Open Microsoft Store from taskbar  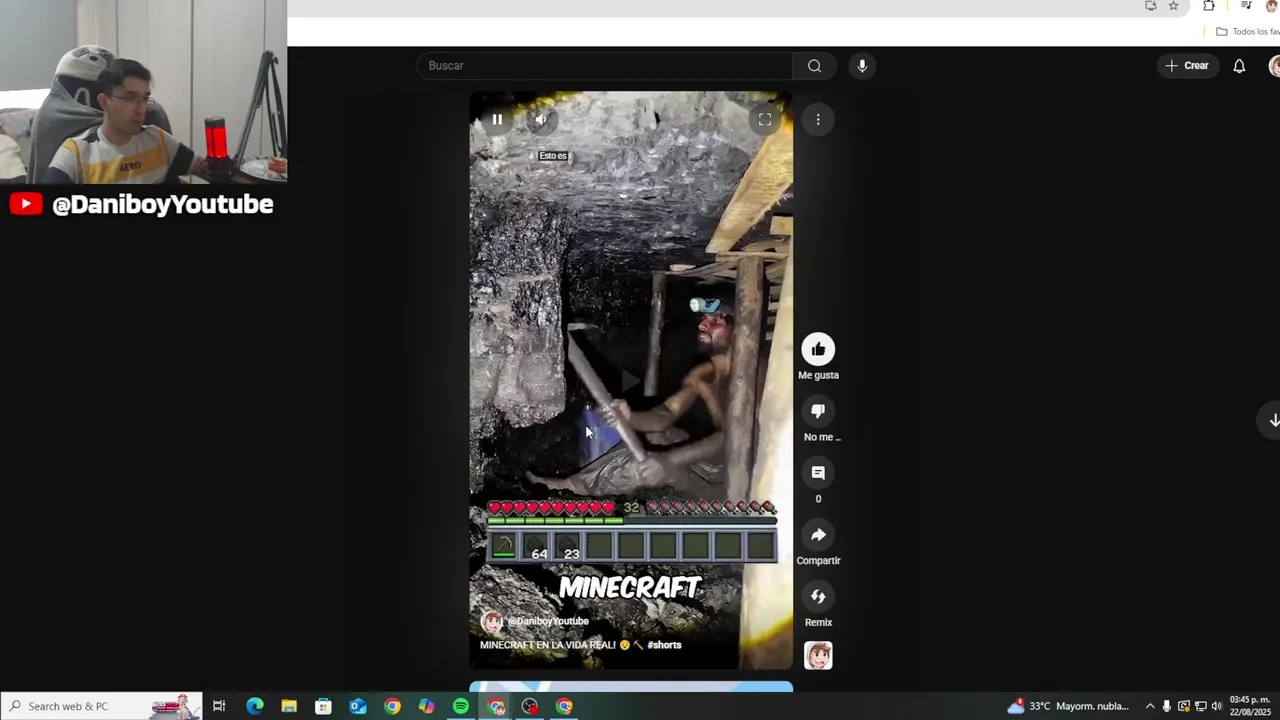pyautogui.click(x=323, y=706)
